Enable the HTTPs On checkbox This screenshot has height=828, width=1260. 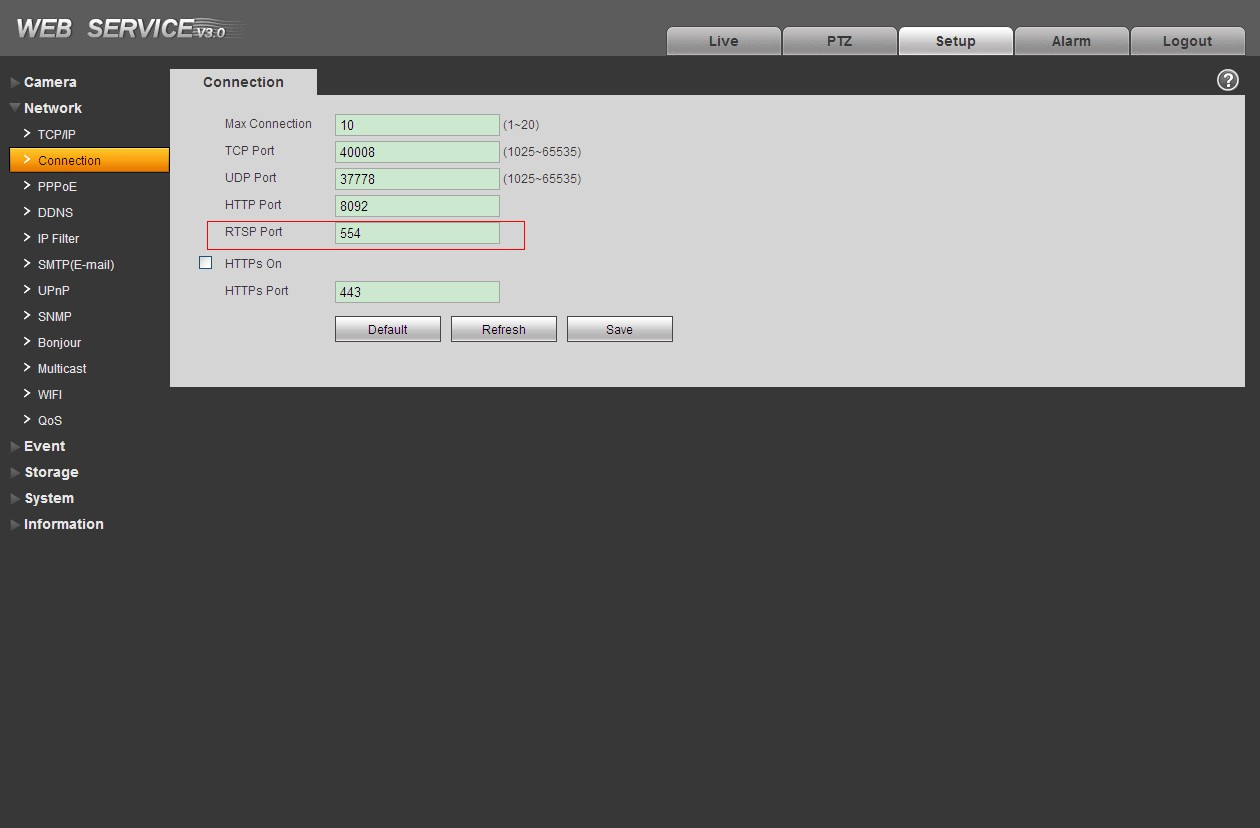[206, 263]
